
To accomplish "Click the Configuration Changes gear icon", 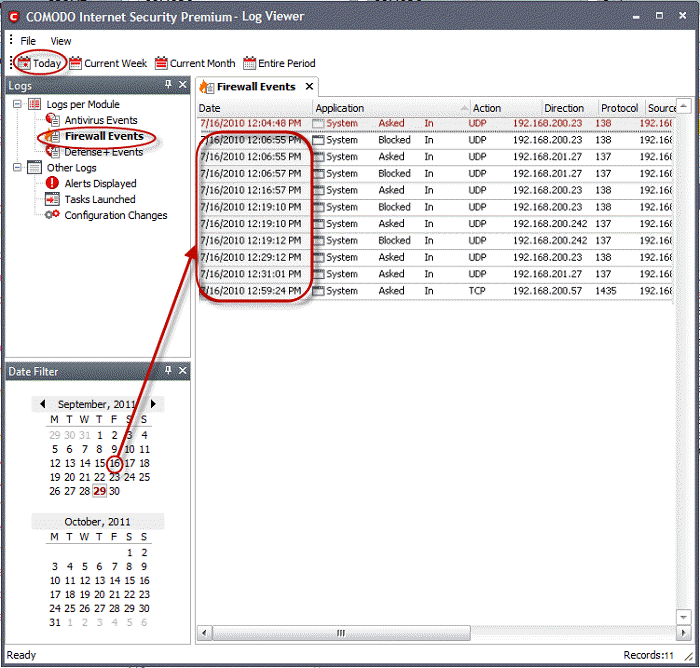I will (52, 215).
